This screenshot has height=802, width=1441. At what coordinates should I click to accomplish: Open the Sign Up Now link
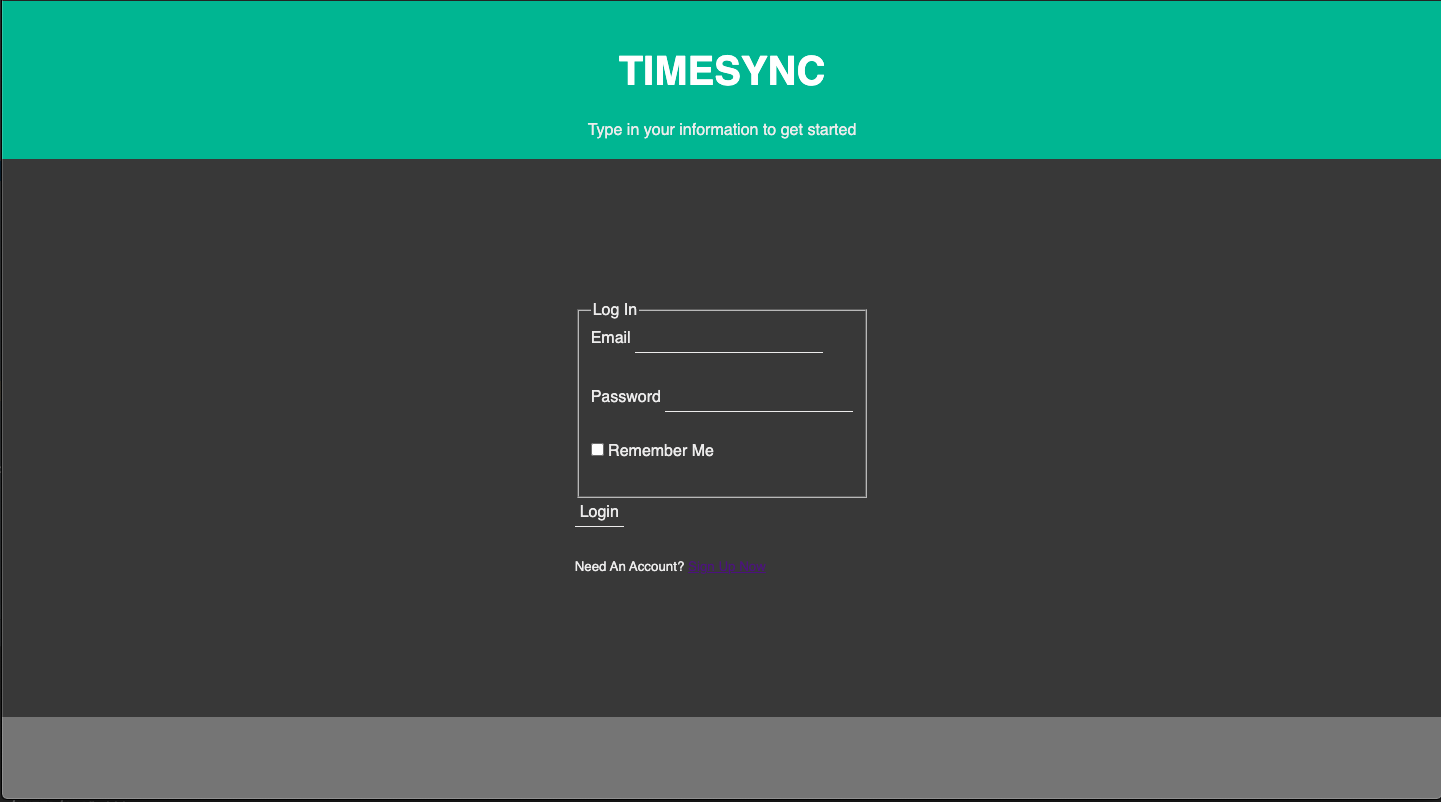[727, 567]
